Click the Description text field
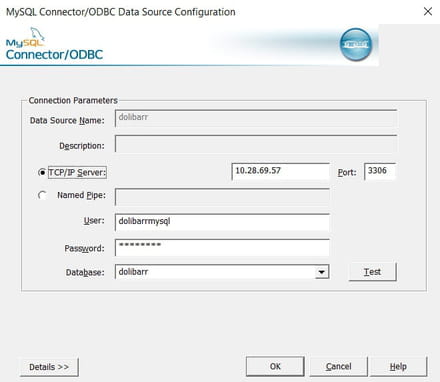Viewport: 440px width, 382px height. (256, 144)
